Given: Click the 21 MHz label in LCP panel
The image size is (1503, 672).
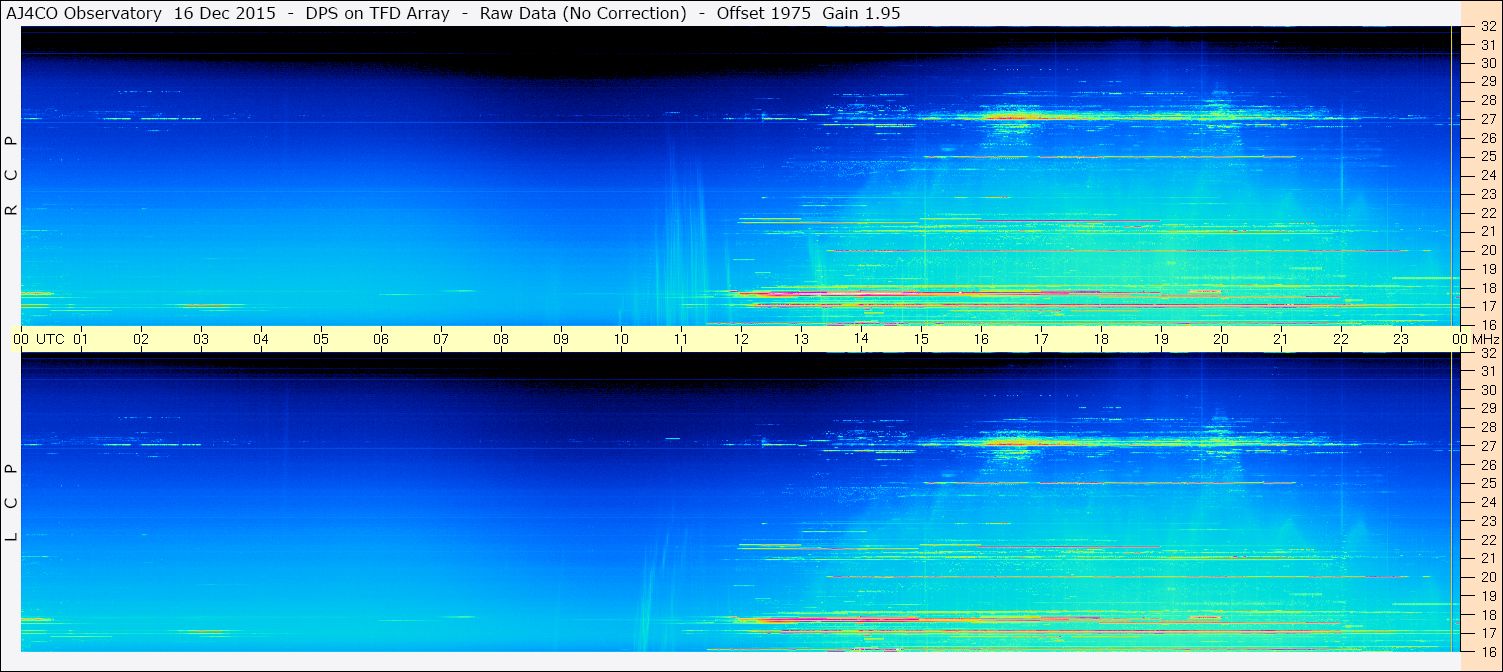Looking at the screenshot, I should click(1488, 558).
